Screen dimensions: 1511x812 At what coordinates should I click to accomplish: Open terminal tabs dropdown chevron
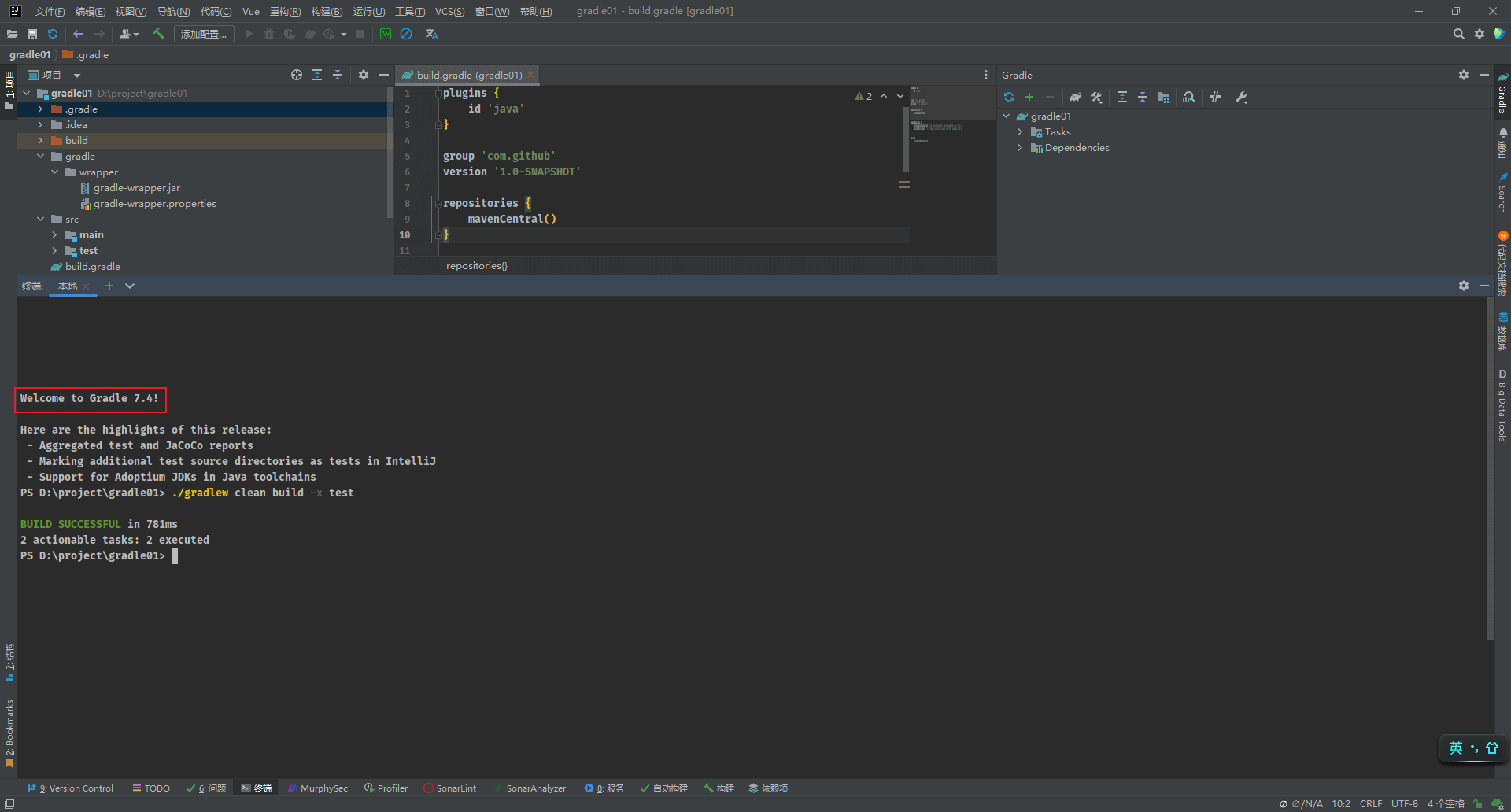pyautogui.click(x=130, y=286)
